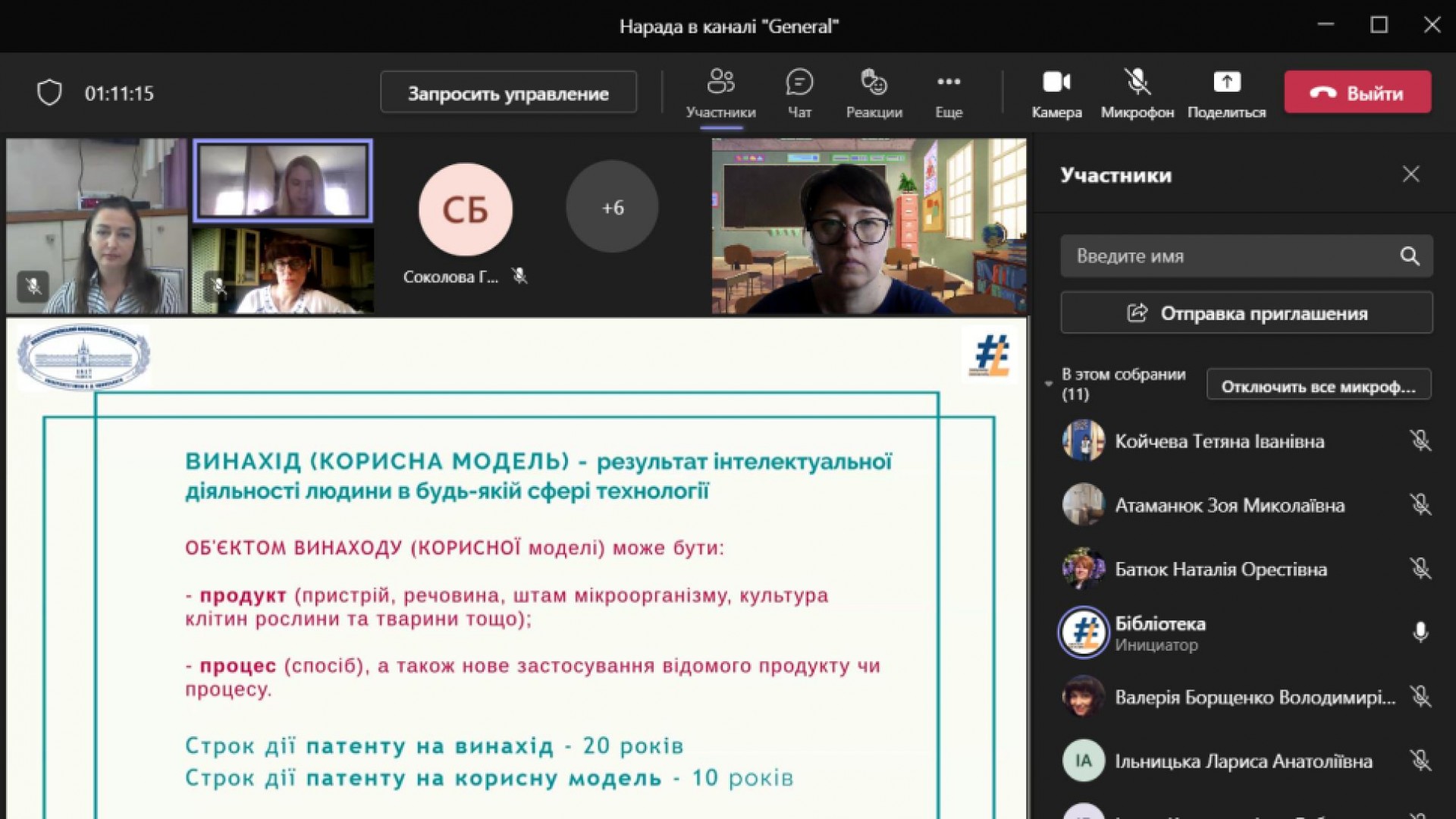1456x819 pixels.
Task: Collapse the В этом собрании section
Action: point(1049,384)
